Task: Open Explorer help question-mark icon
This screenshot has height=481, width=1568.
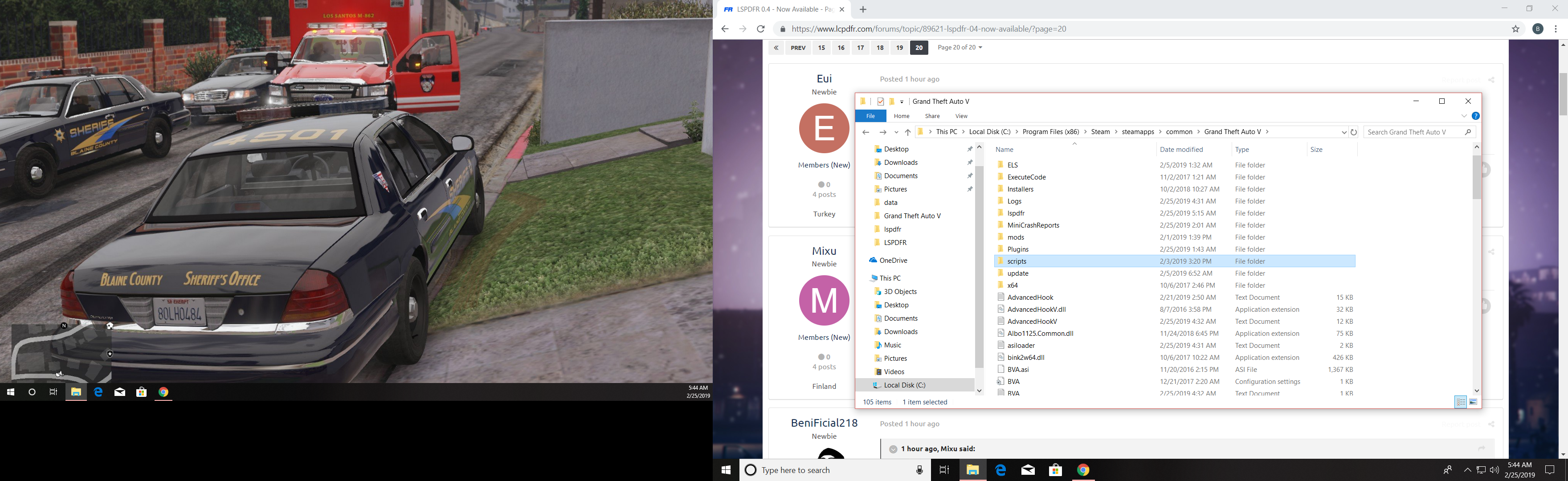Action: (1475, 116)
